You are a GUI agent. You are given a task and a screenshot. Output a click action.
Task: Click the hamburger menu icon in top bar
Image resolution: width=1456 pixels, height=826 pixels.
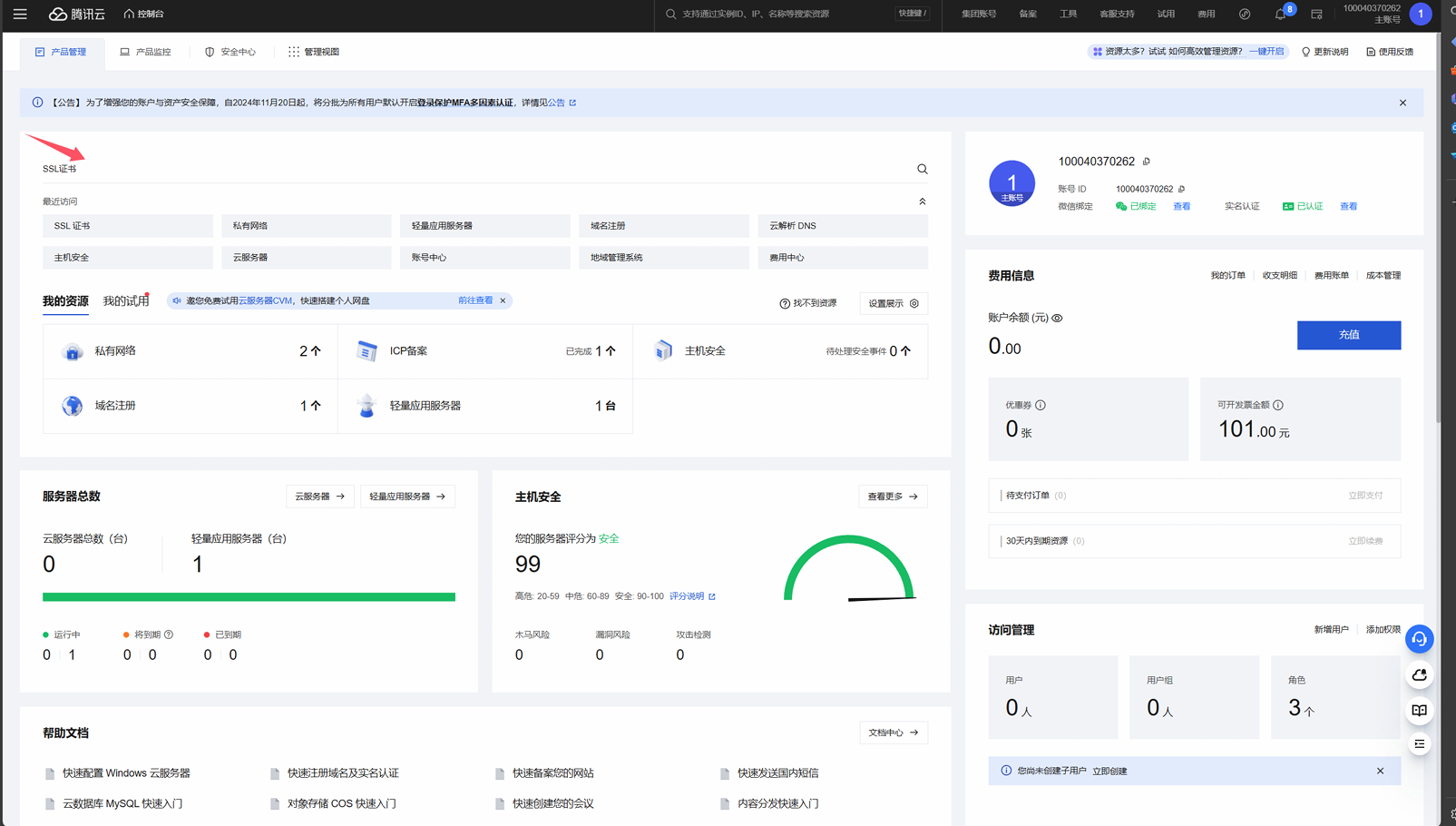[x=20, y=15]
